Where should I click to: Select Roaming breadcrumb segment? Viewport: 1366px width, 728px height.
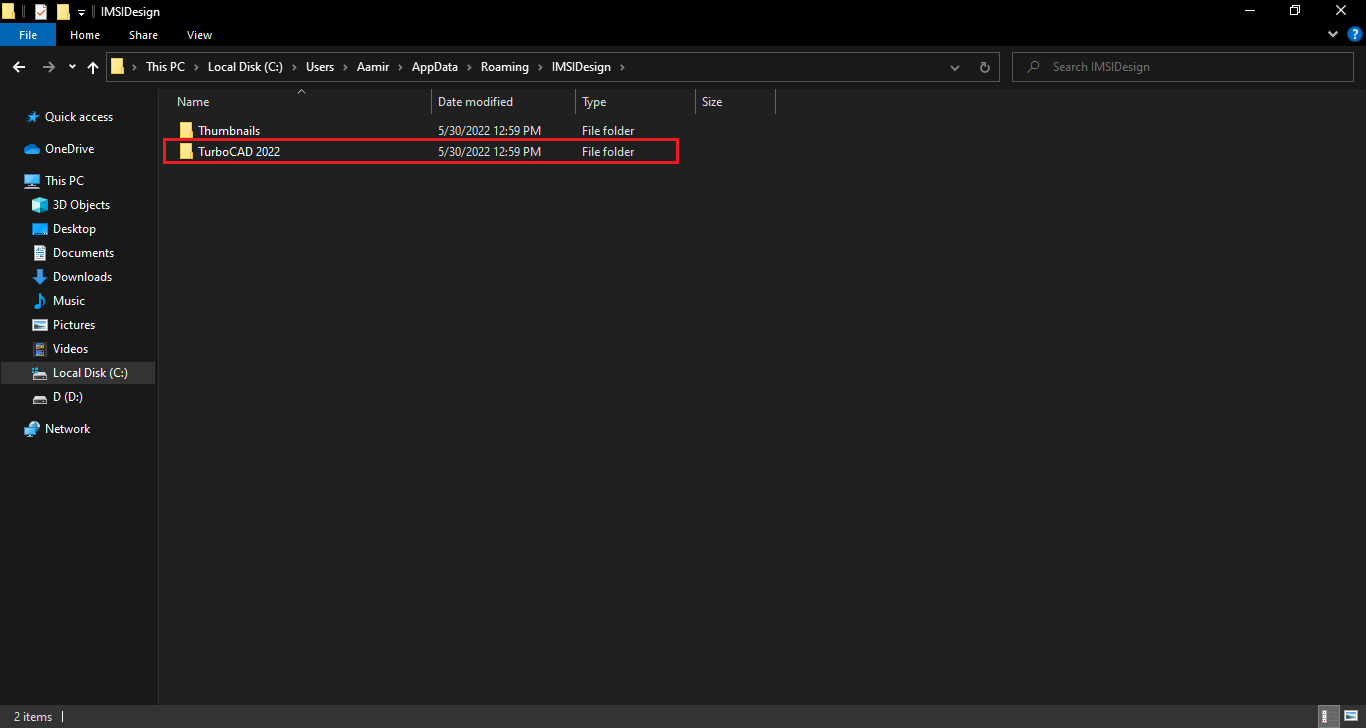click(504, 67)
